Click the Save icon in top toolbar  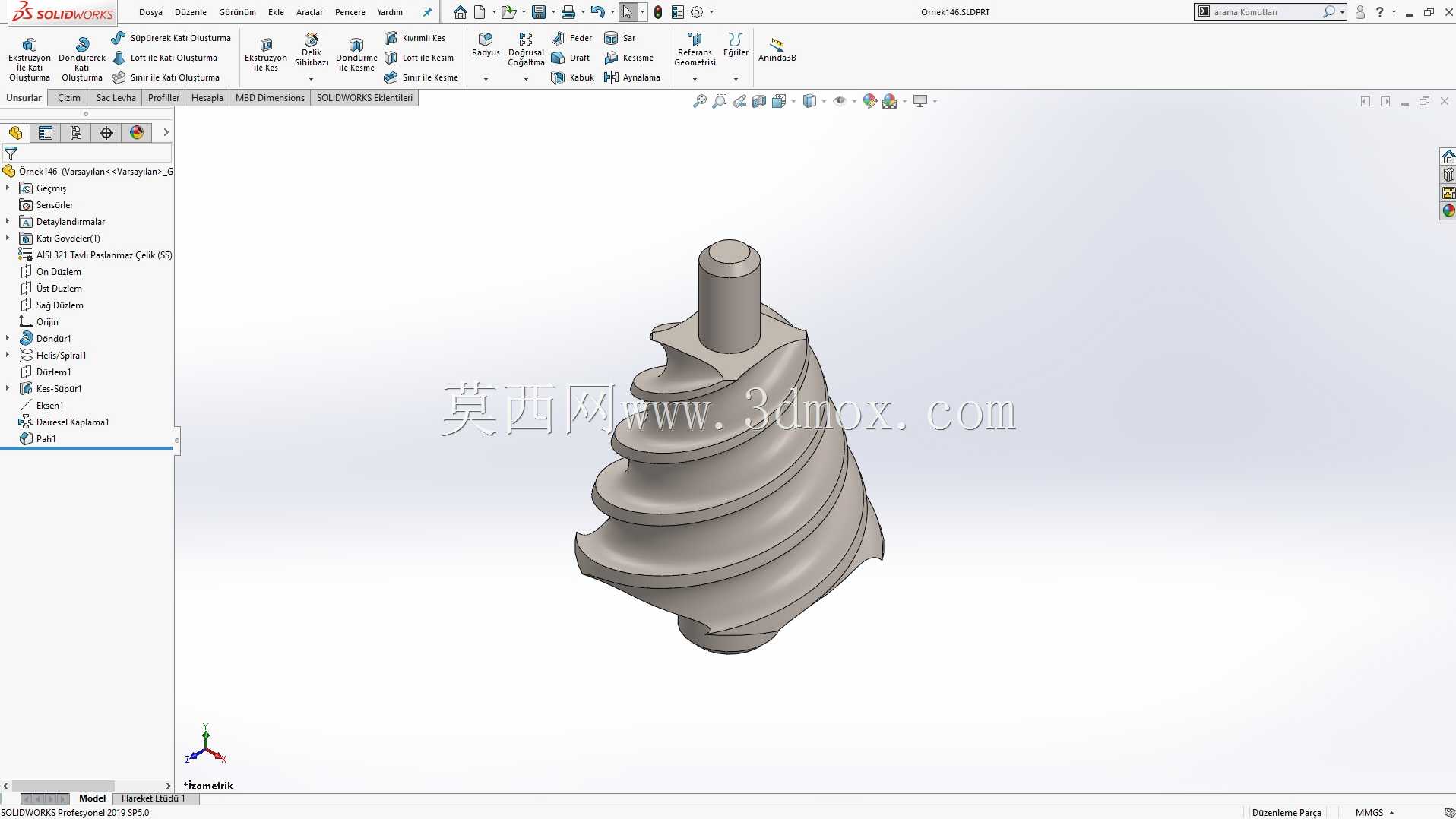539,12
